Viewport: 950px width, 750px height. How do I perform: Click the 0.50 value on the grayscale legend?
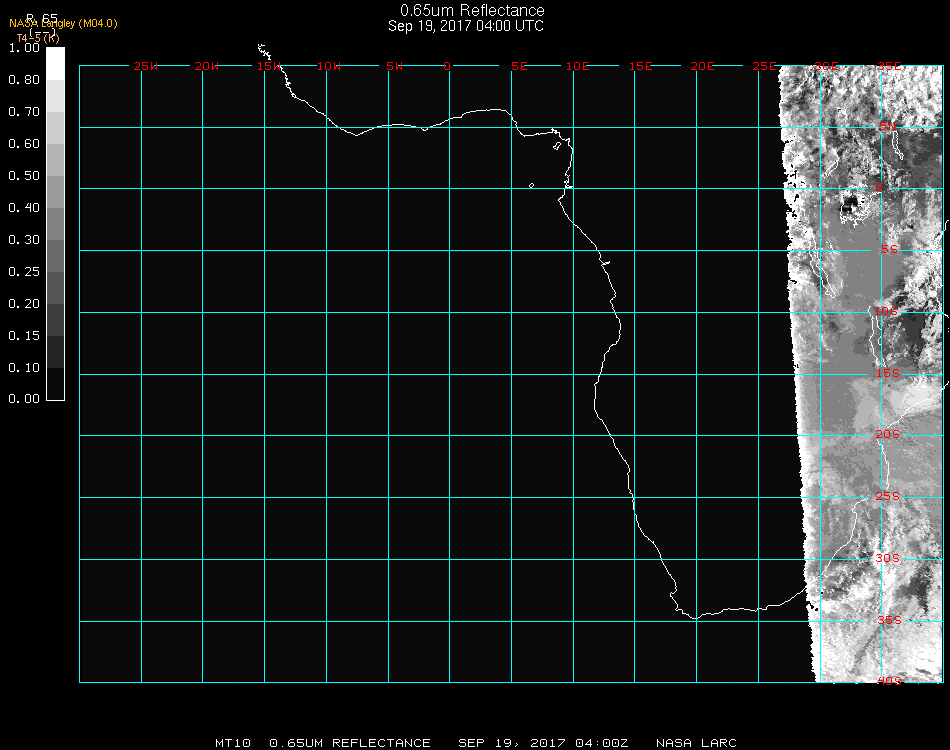pos(24,176)
